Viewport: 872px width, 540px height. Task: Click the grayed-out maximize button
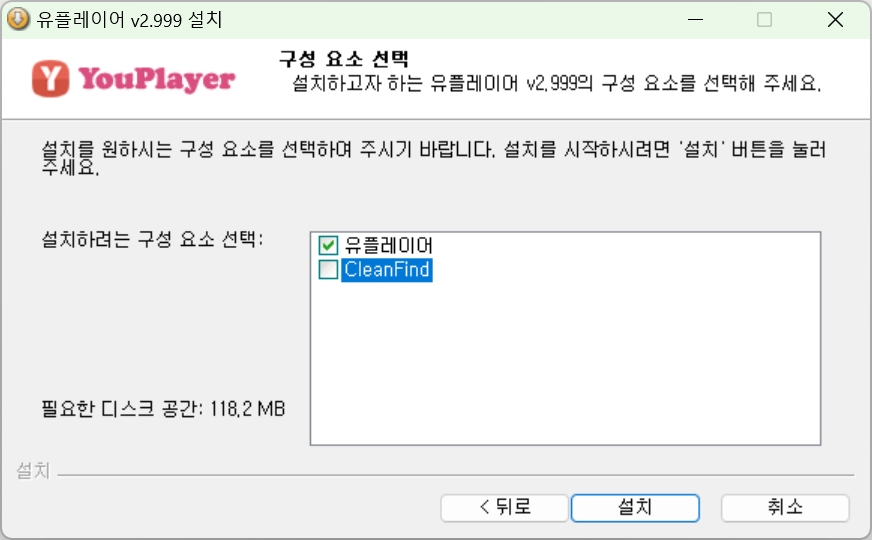click(x=765, y=19)
